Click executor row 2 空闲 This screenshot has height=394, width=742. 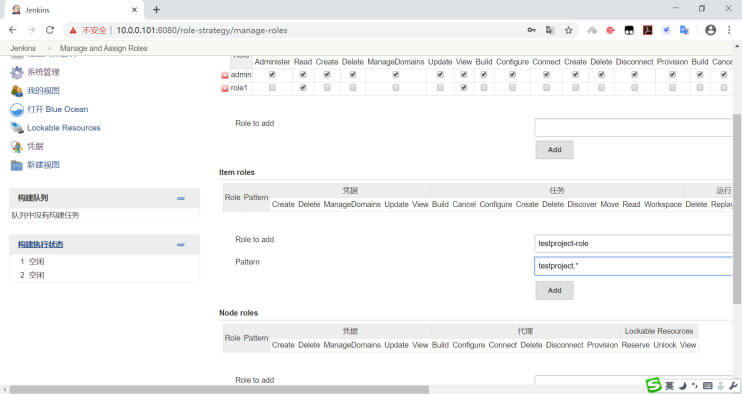click(32, 275)
